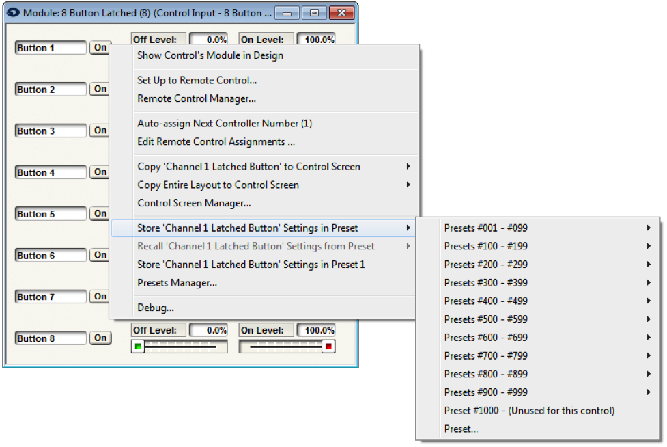Image resolution: width=667 pixels, height=447 pixels.
Task: Expand Presets #001 - #099 submenu
Action: (x=538, y=228)
